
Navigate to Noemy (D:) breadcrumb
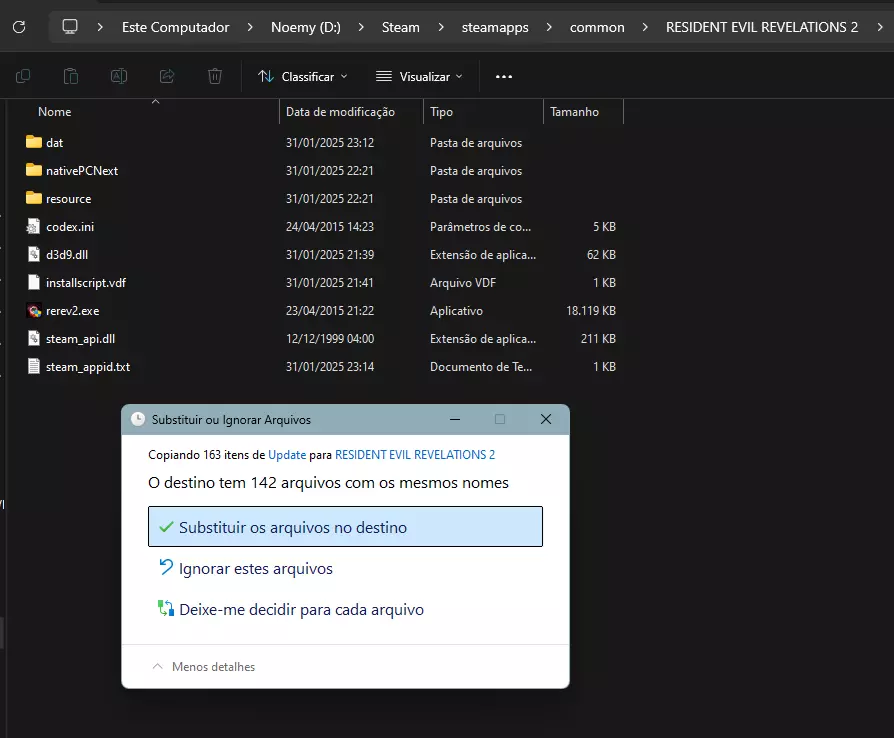[306, 27]
